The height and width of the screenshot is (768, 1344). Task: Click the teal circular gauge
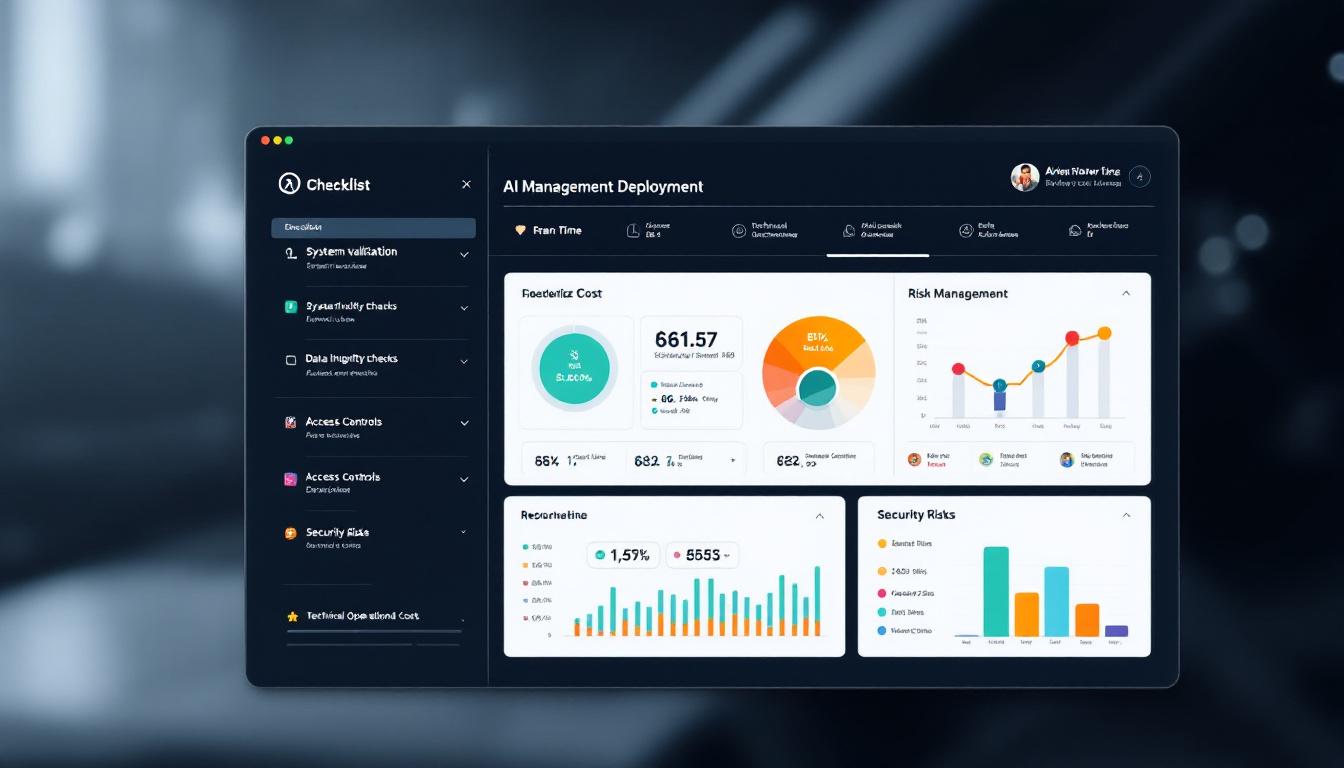[x=574, y=368]
